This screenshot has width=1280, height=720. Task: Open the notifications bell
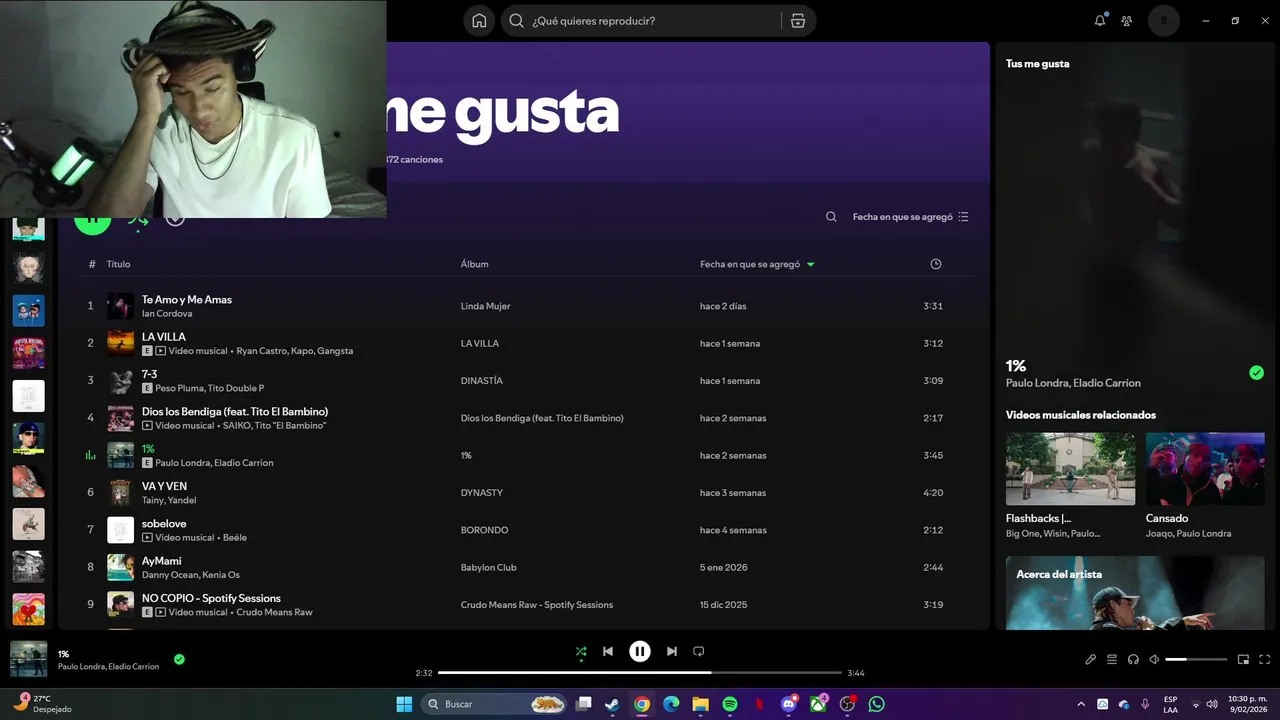(1100, 21)
